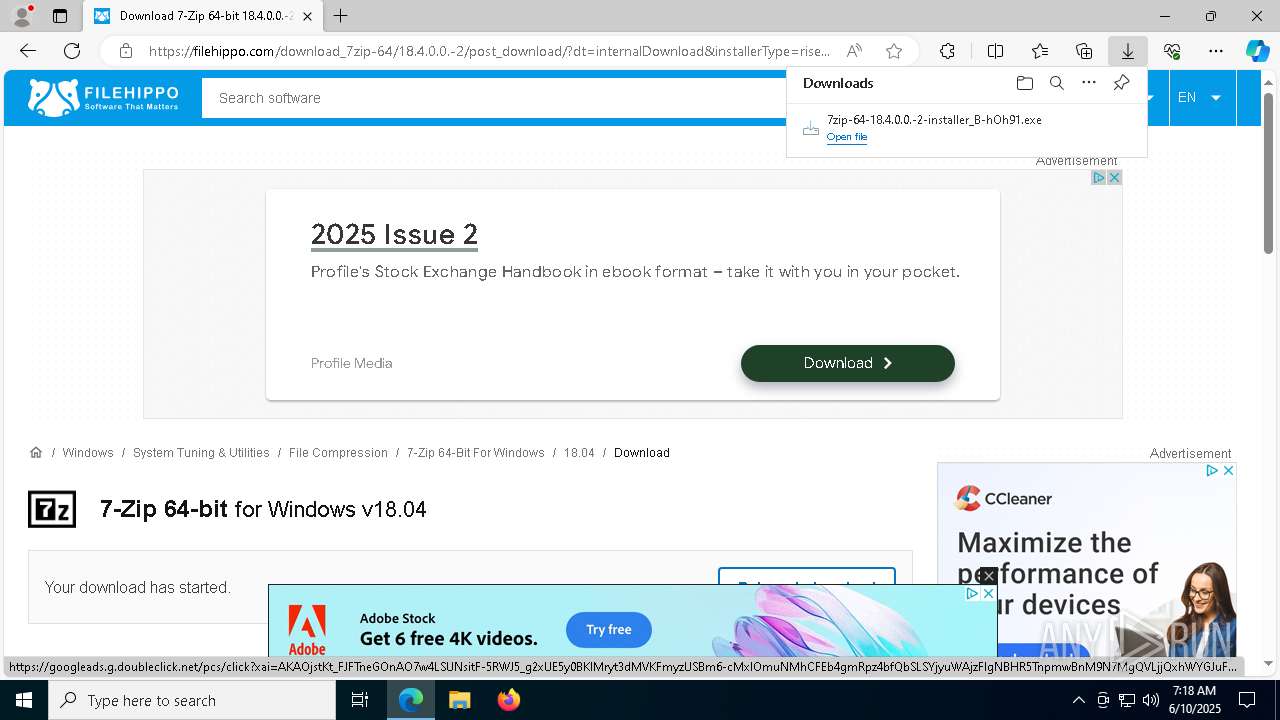Close the 7-Zip download tab
Screen dimensions: 1280x720
pos(307,16)
